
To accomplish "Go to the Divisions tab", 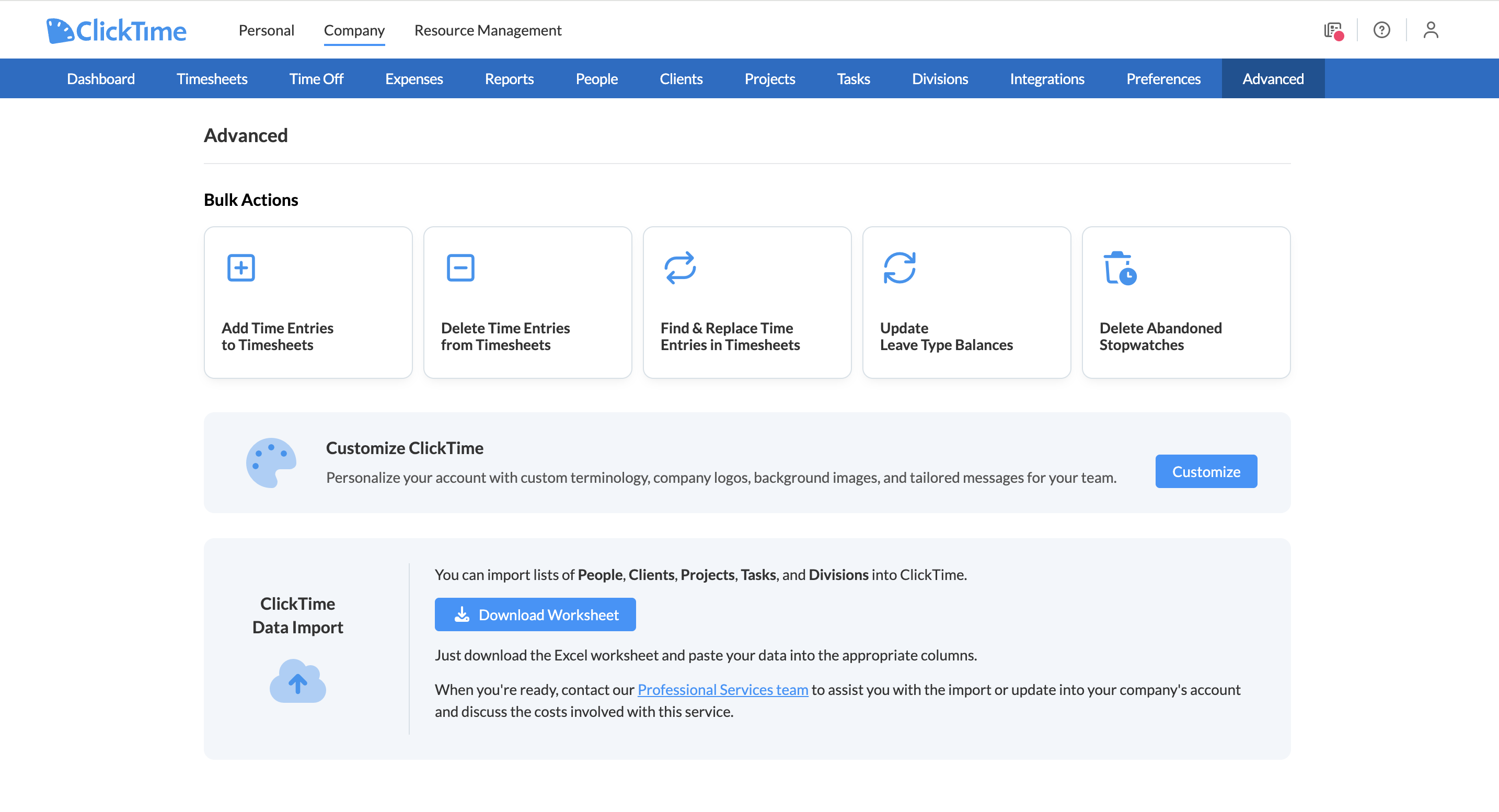I will click(940, 78).
